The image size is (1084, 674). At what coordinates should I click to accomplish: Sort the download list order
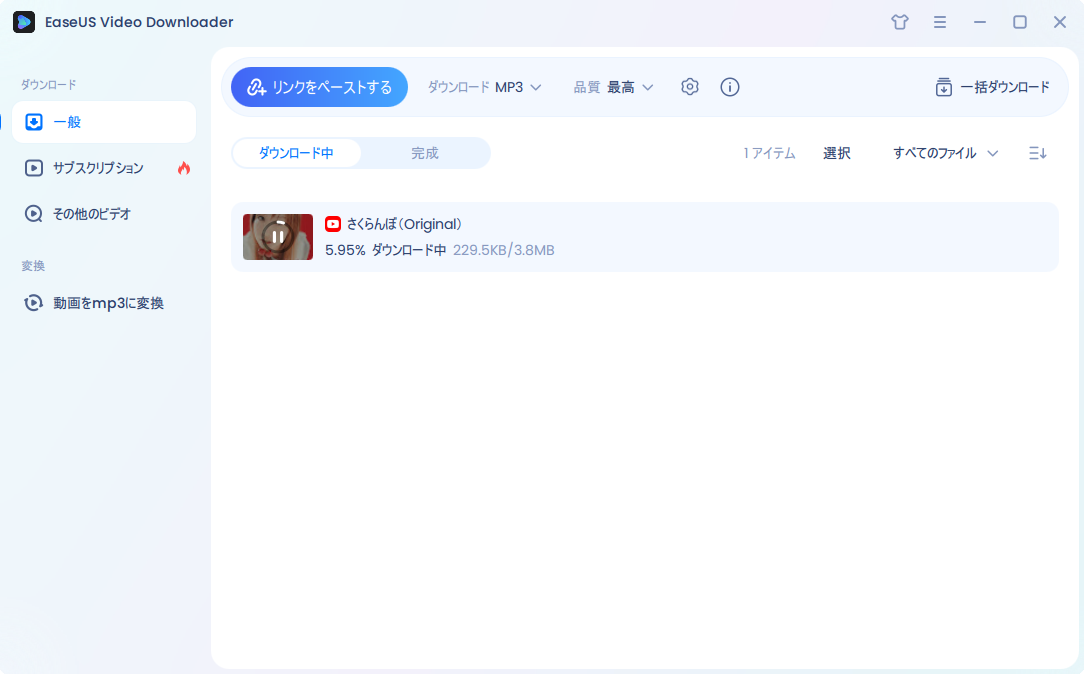point(1037,153)
